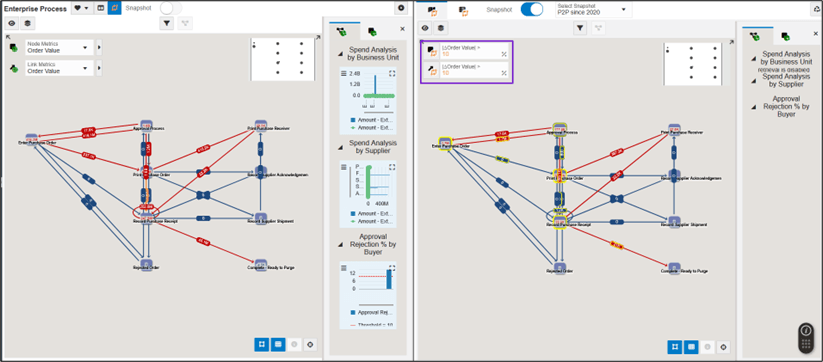
Task: Turn on the Snapshot switch in left pane
Action: (x=171, y=8)
